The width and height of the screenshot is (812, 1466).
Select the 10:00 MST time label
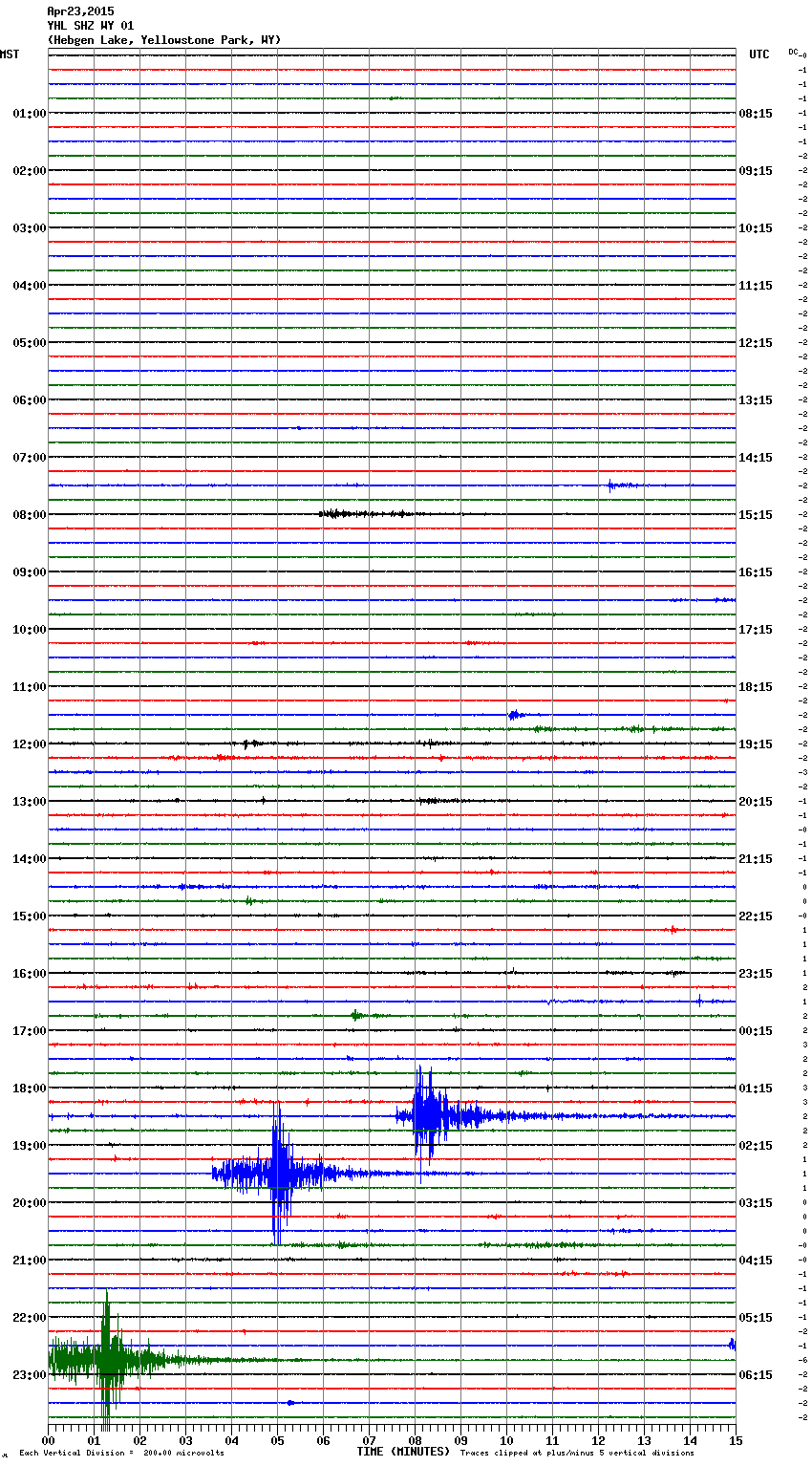pyautogui.click(x=30, y=629)
